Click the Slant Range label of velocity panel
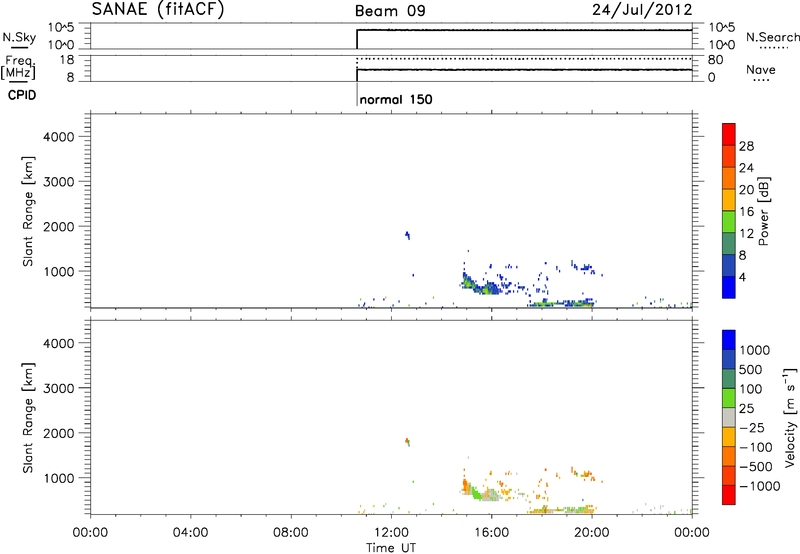The height and width of the screenshot is (554, 800). [x=28, y=418]
